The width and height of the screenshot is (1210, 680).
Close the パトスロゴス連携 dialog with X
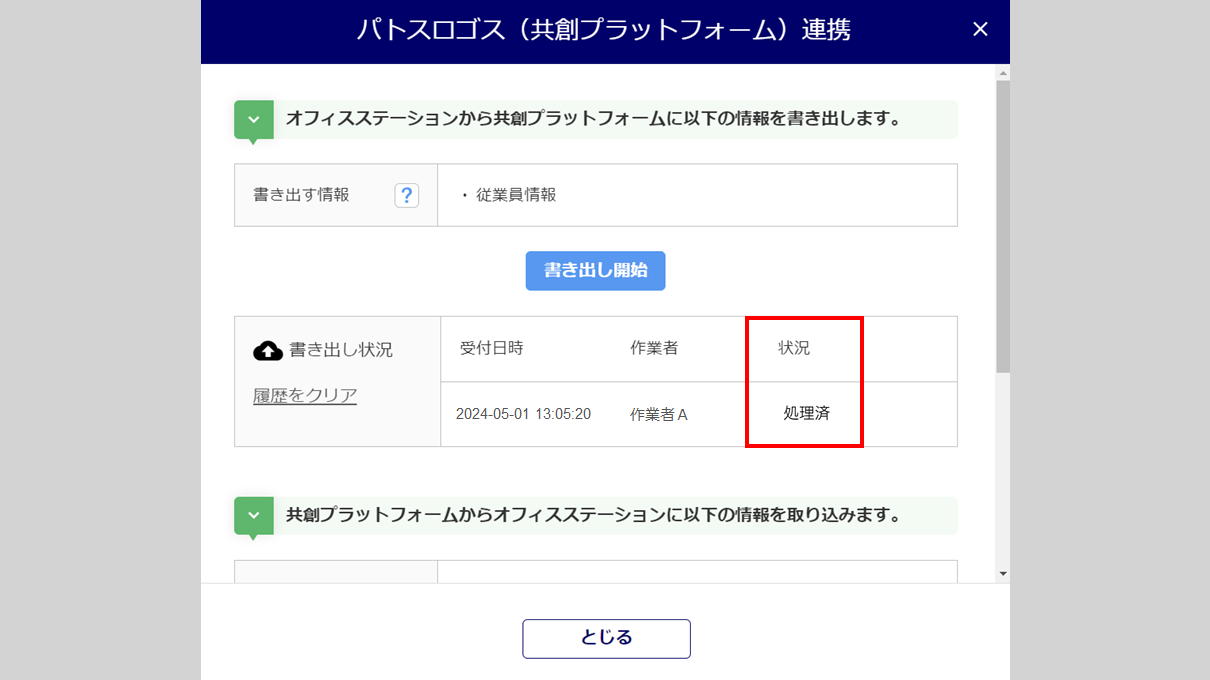tap(980, 30)
